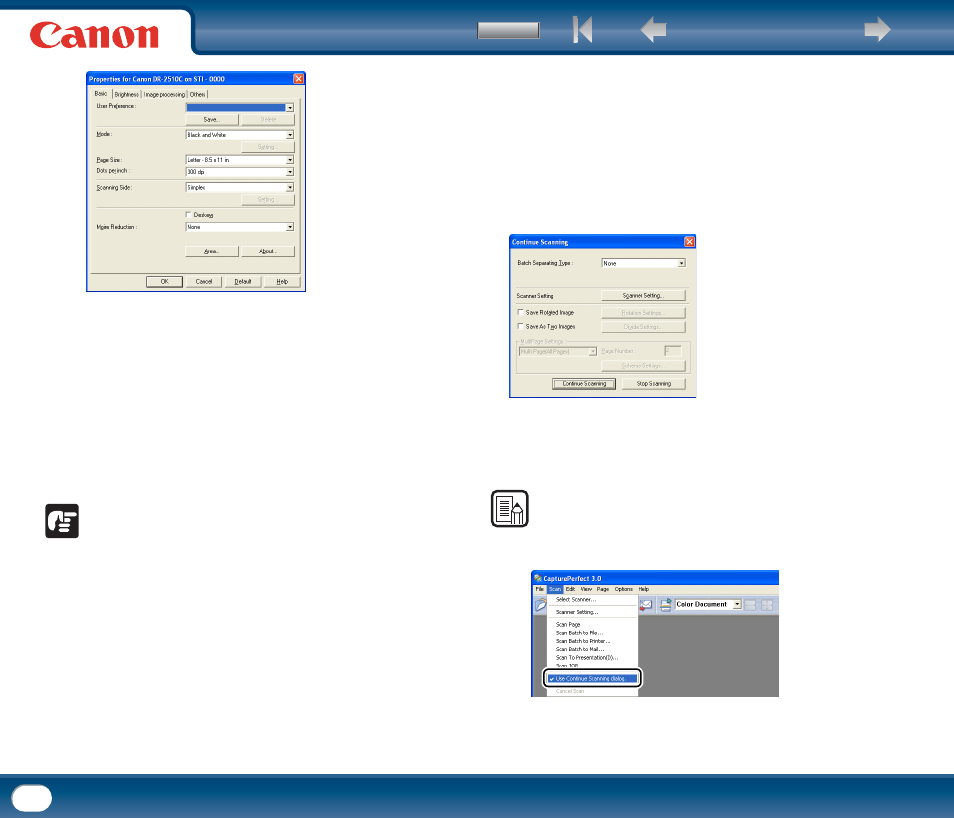The width and height of the screenshot is (954, 818).
Task: Switch to the Others tab
Action: coord(197,94)
